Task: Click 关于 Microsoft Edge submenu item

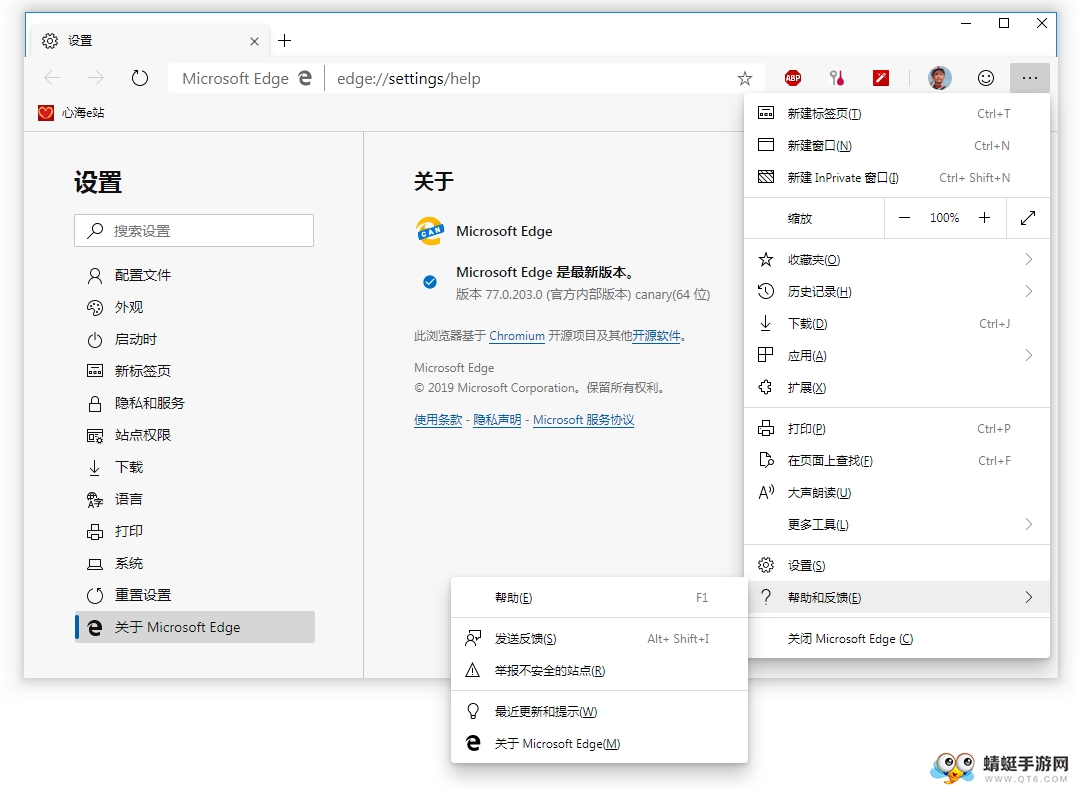Action: point(599,743)
